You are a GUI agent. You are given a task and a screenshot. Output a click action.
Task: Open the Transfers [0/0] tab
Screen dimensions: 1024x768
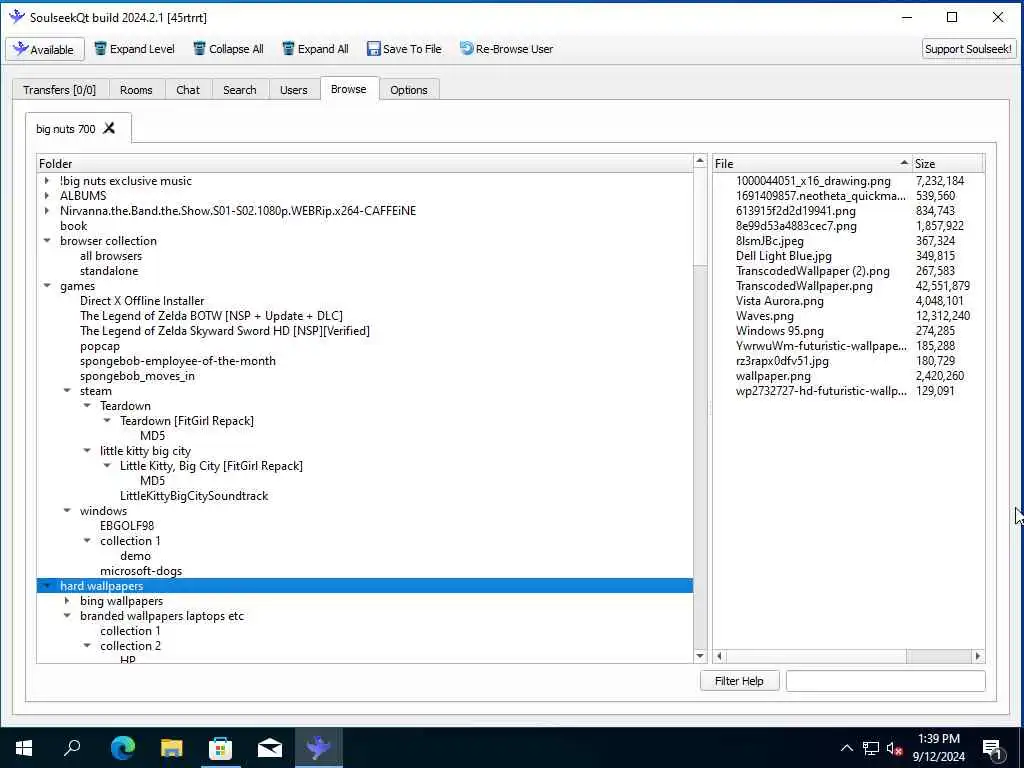click(59, 89)
